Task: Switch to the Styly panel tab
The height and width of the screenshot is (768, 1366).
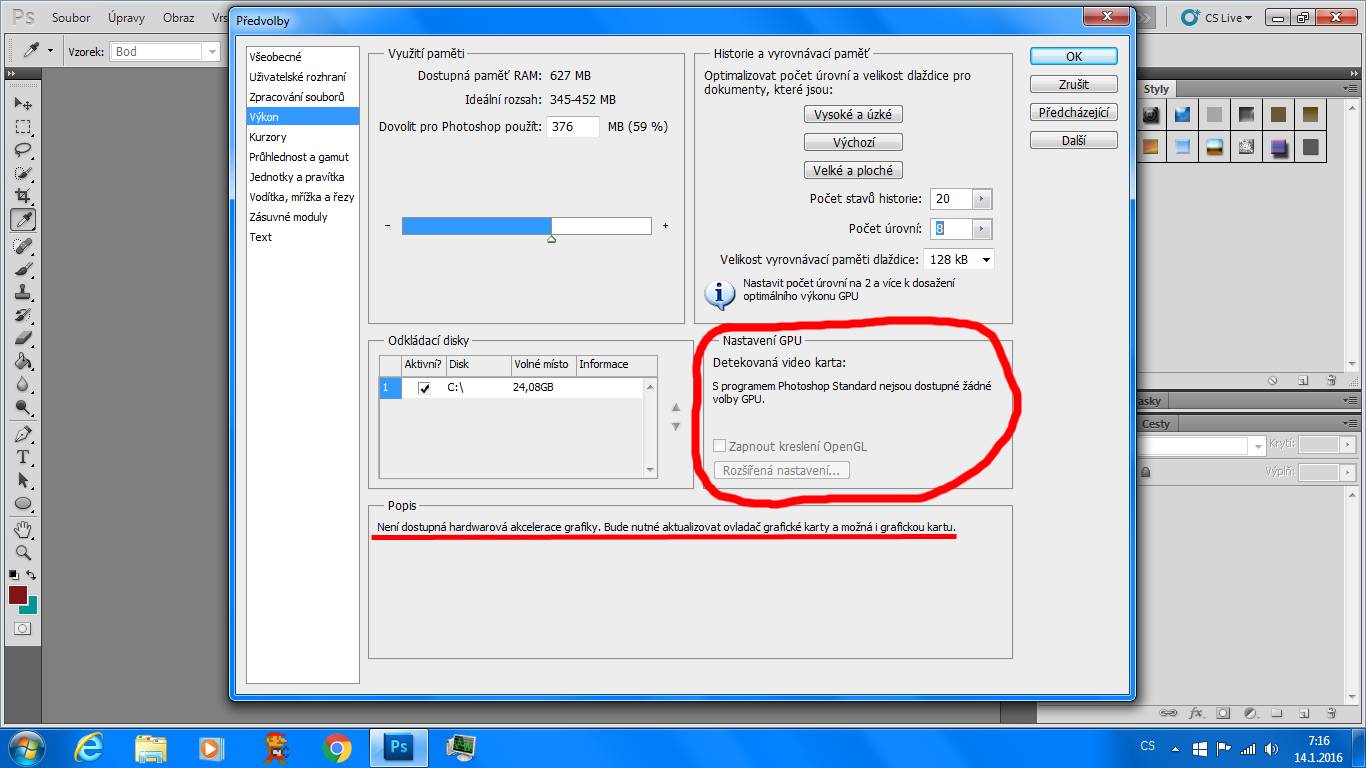Action: pos(1156,89)
